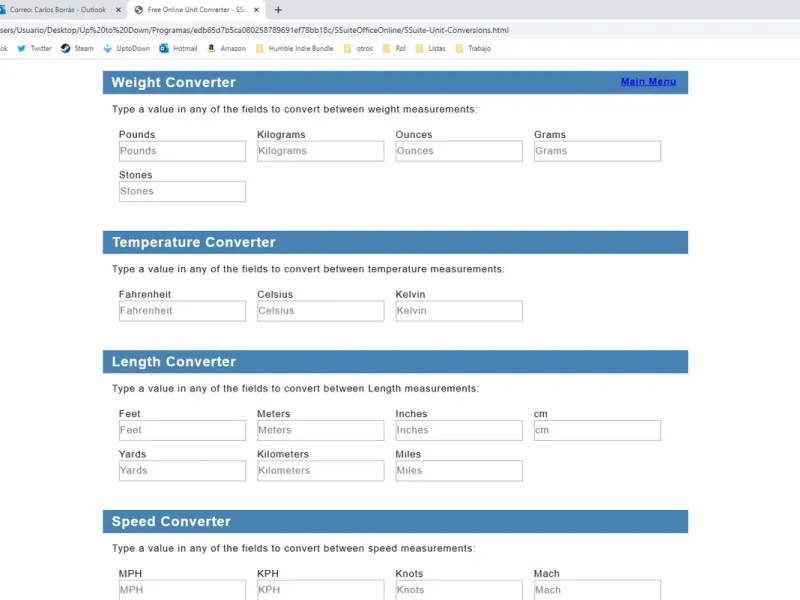The height and width of the screenshot is (600, 800).
Task: Focus the KPH input field
Action: pos(320,590)
